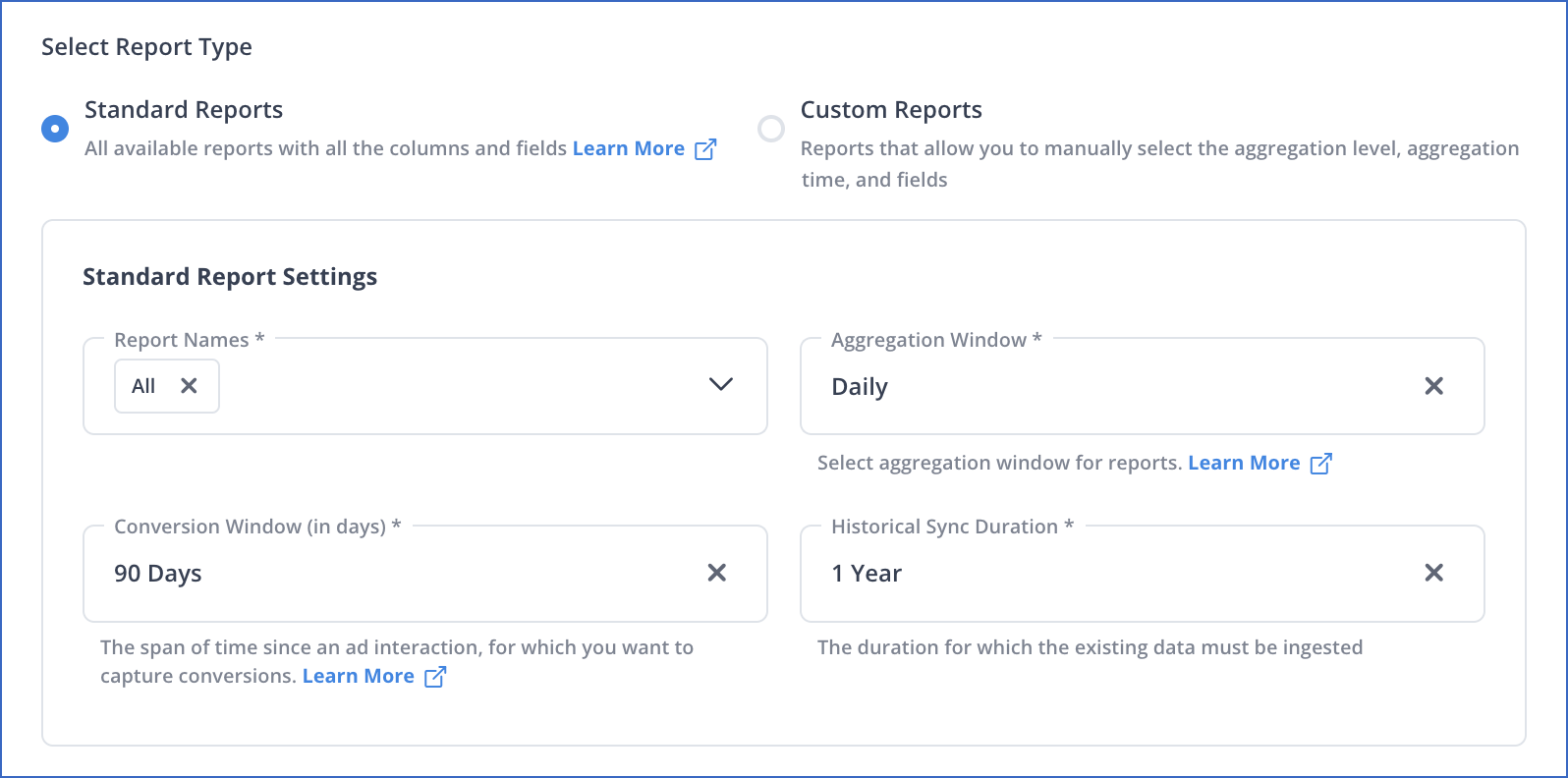1568x778 pixels.
Task: Remove the All tag from Report Names
Action: (x=189, y=386)
